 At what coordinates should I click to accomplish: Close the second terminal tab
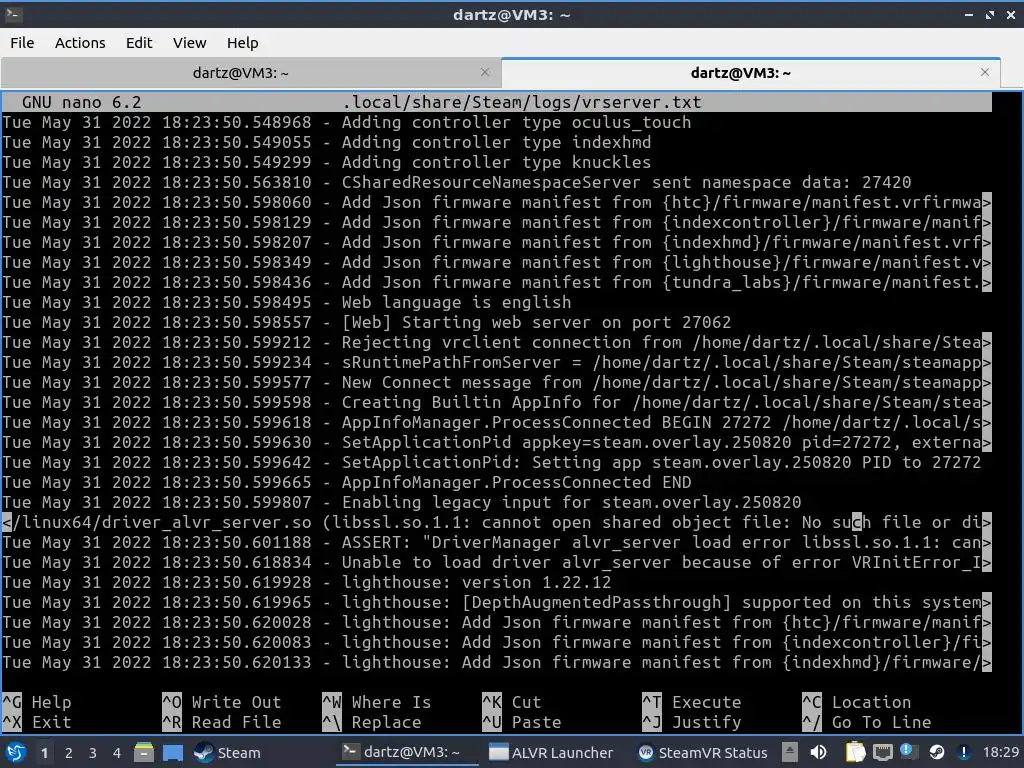point(985,72)
